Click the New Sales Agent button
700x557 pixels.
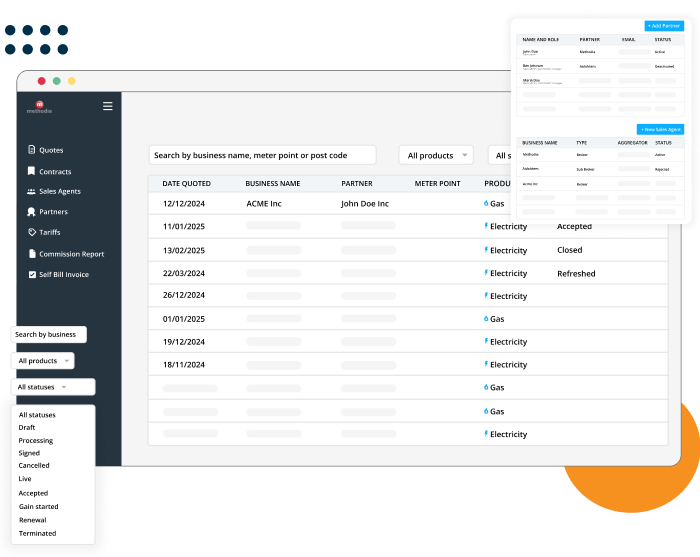point(660,130)
